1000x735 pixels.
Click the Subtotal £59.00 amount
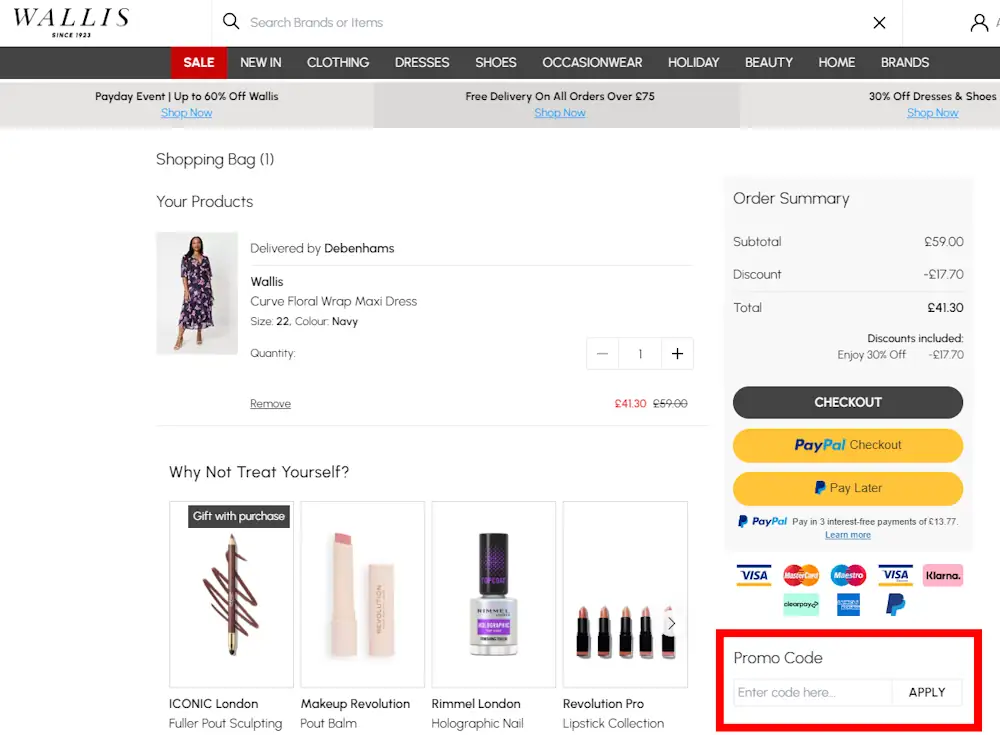[944, 242]
